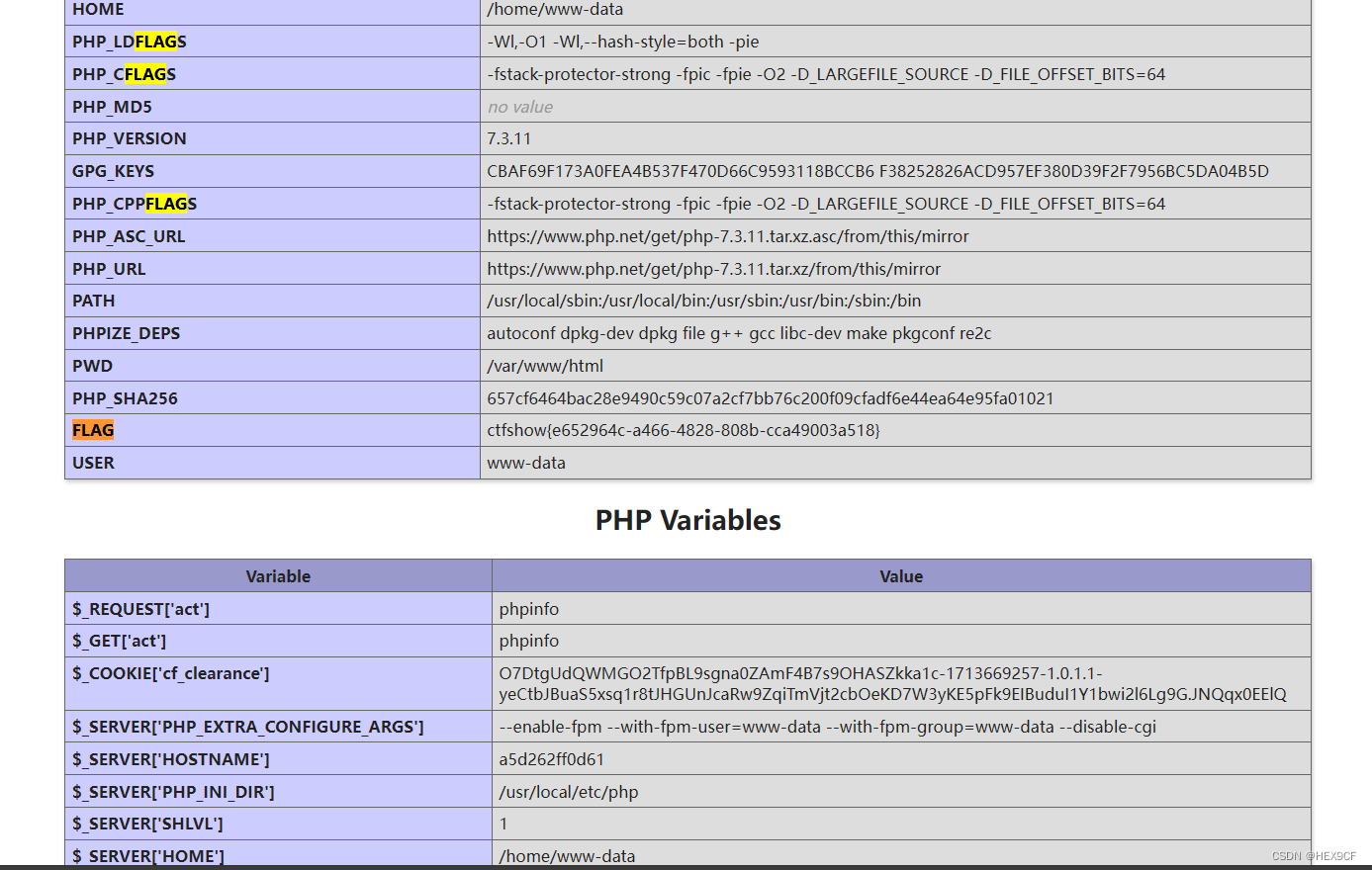
Task: Click the $_SERVER['HOSTNAME'] variable name
Action: (x=171, y=759)
